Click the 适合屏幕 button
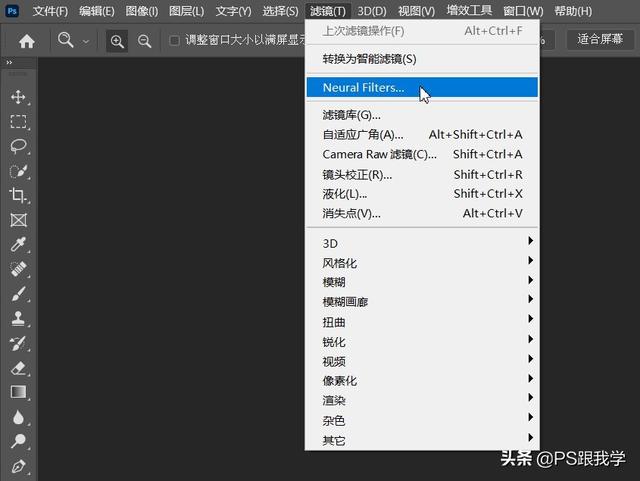 pyautogui.click(x=600, y=39)
